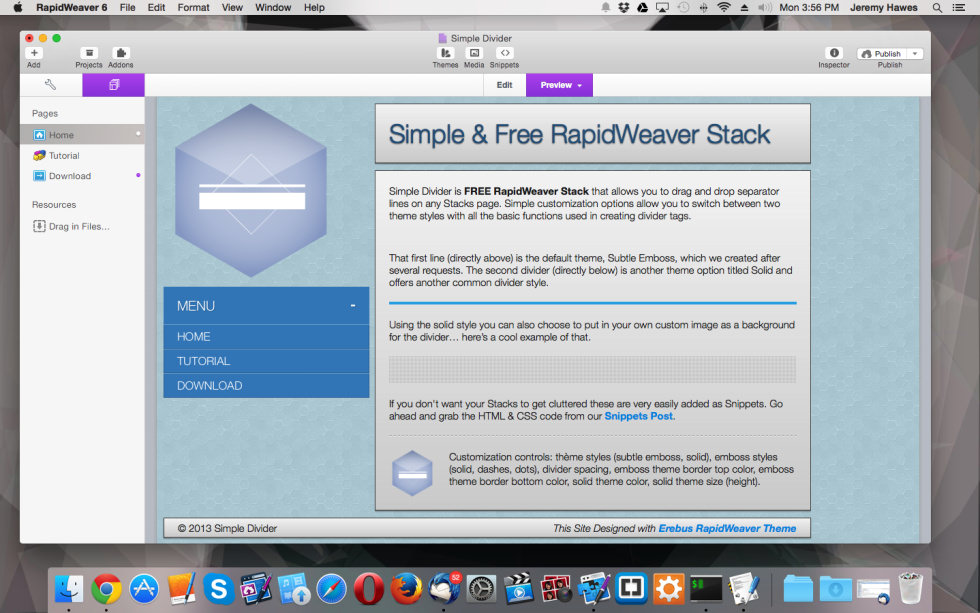Click the AirPlay display icon
This screenshot has width=980, height=613.
[x=662, y=7]
